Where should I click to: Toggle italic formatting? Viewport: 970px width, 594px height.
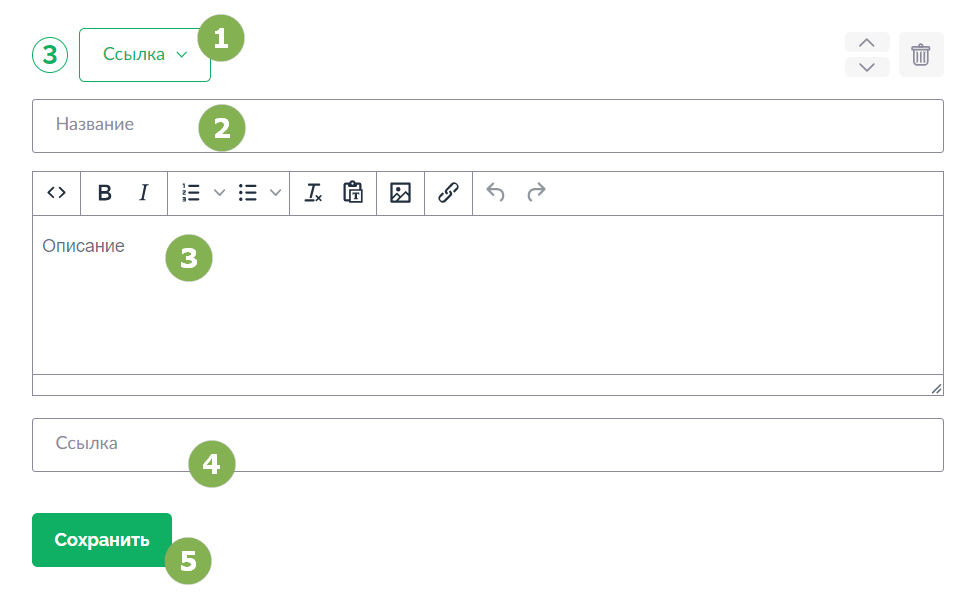tap(144, 193)
